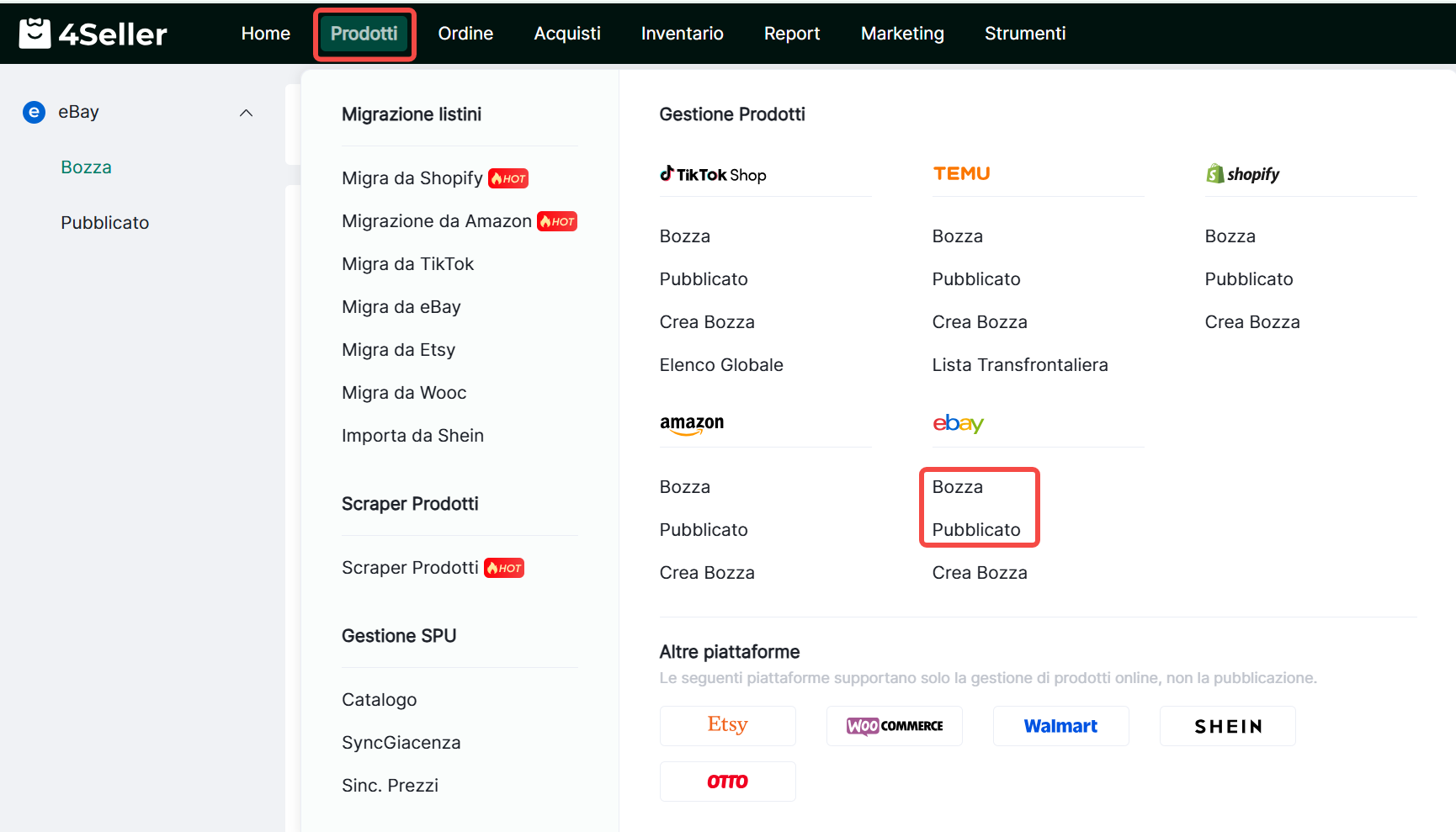Open the WooCommerce platform logo
This screenshot has height=832, width=1456.
click(894, 726)
